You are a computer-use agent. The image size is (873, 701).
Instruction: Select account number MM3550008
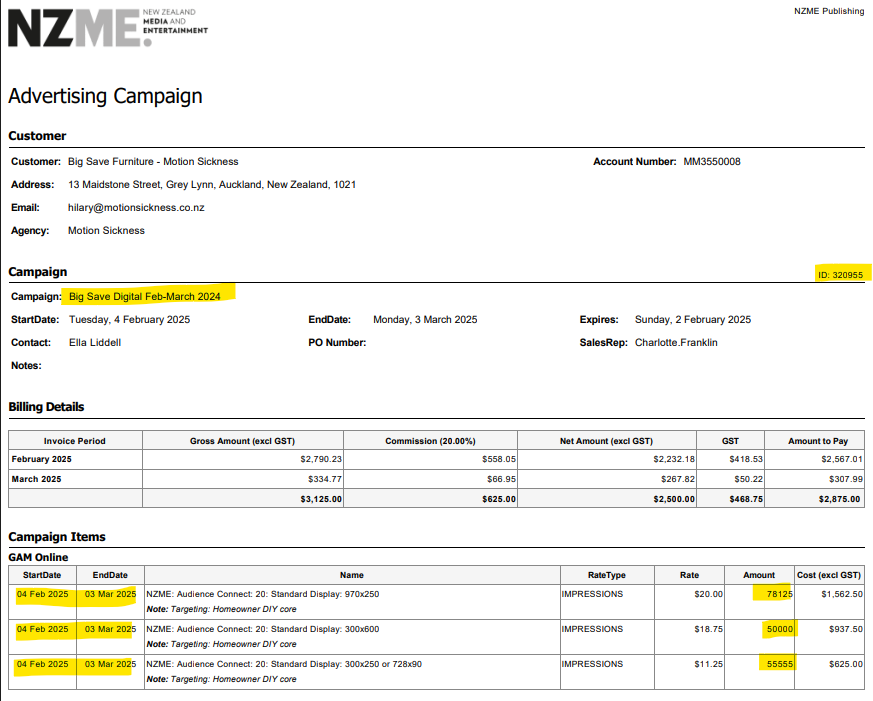pos(711,161)
